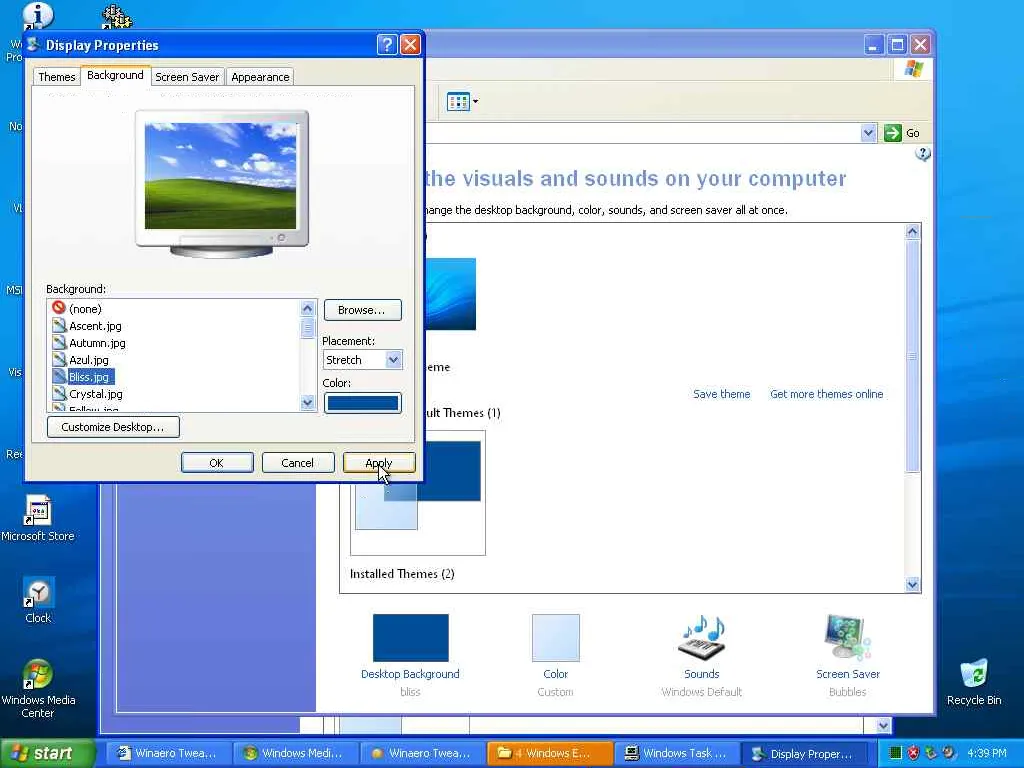1024x768 pixels.
Task: Click the green Go arrow button
Action: point(893,133)
